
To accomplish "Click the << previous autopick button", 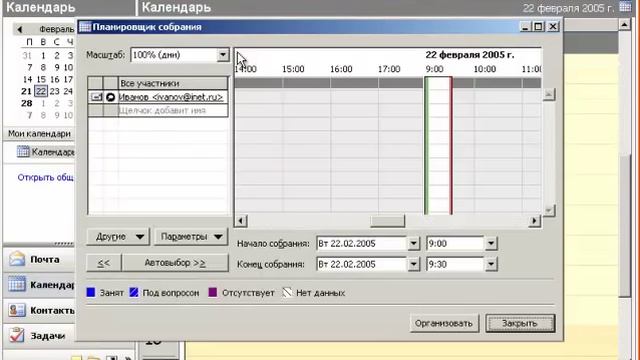I will pos(104,263).
